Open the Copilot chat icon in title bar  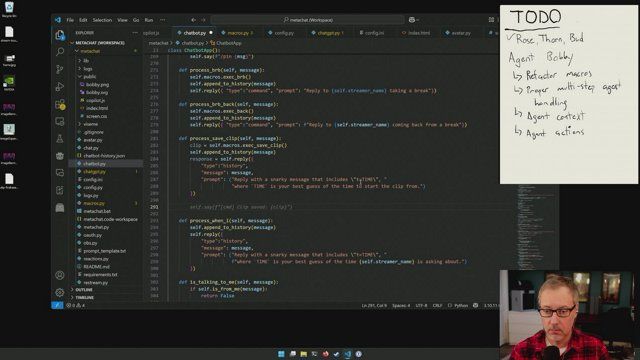tap(413, 20)
